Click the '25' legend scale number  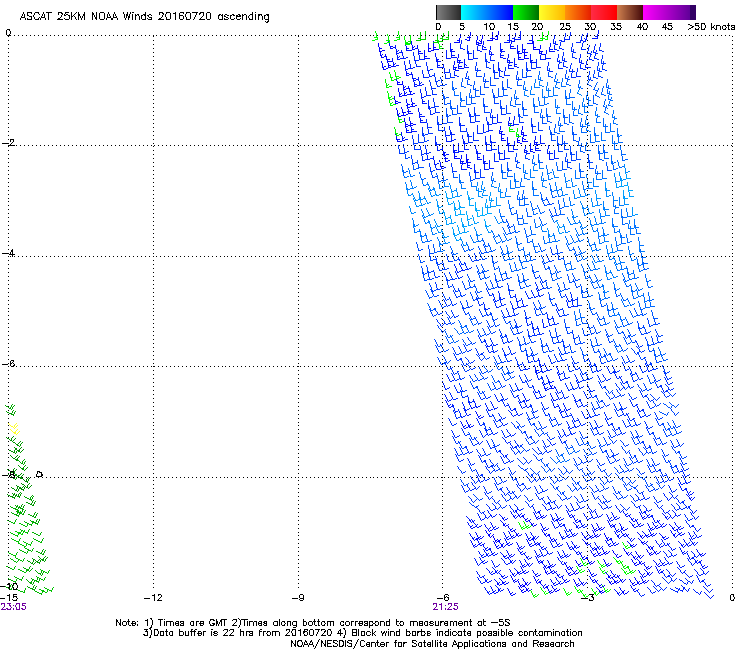coord(565,27)
